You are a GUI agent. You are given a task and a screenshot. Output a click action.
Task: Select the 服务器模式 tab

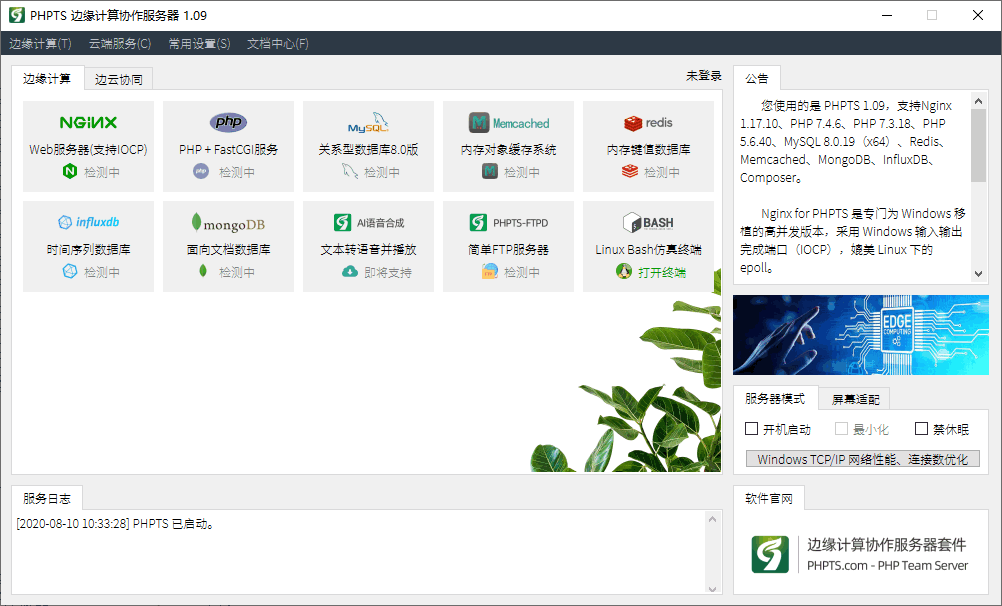pyautogui.click(x=775, y=398)
